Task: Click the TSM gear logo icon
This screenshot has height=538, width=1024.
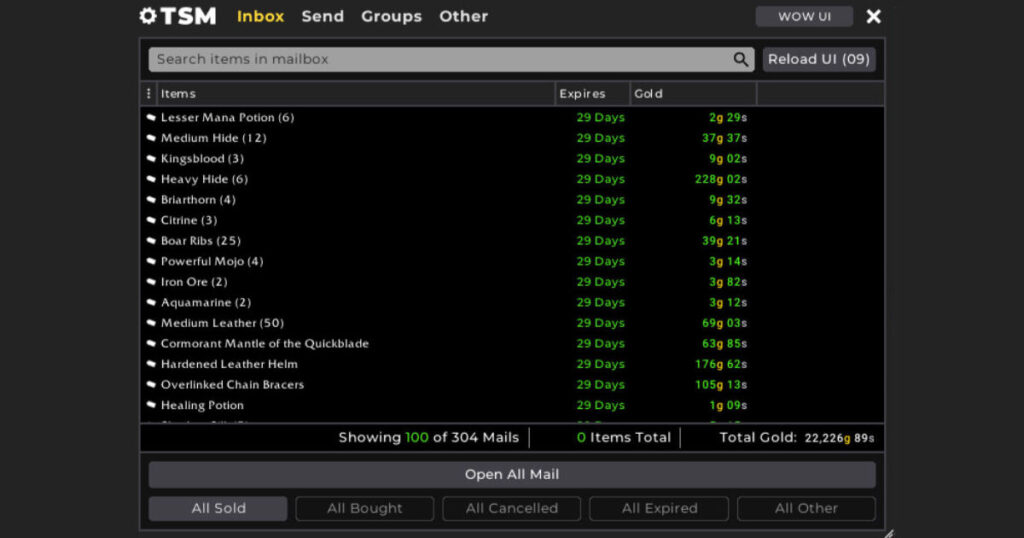Action: point(148,16)
